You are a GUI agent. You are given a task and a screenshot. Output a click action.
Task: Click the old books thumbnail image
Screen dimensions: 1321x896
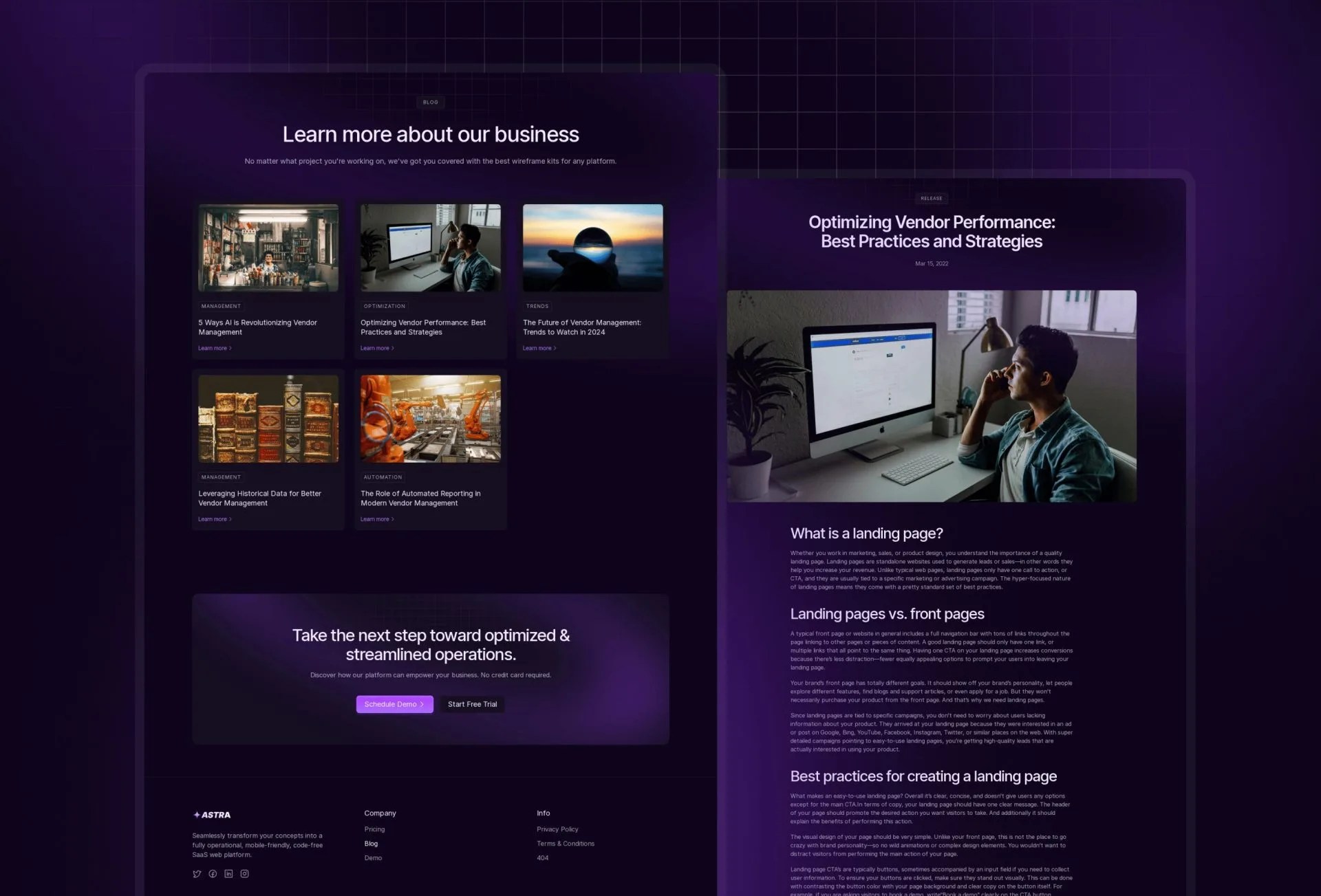[x=268, y=418]
